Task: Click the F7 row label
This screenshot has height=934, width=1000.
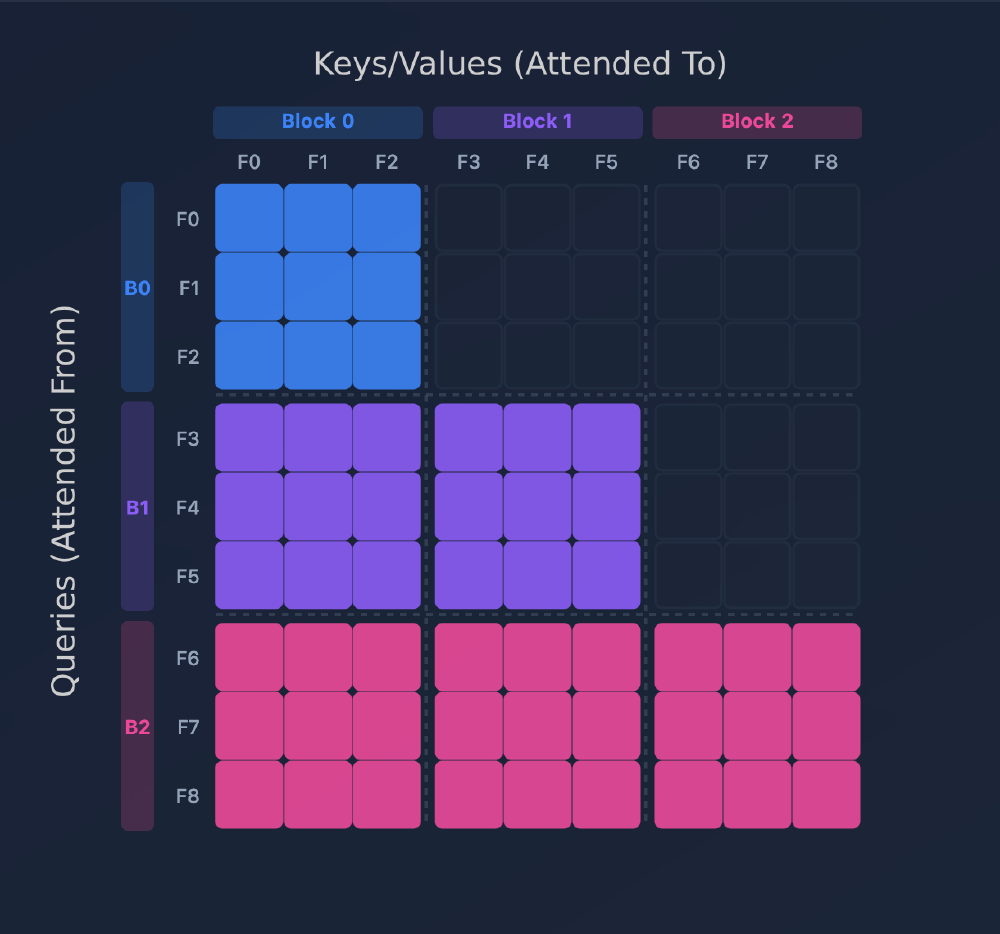Action: click(188, 727)
